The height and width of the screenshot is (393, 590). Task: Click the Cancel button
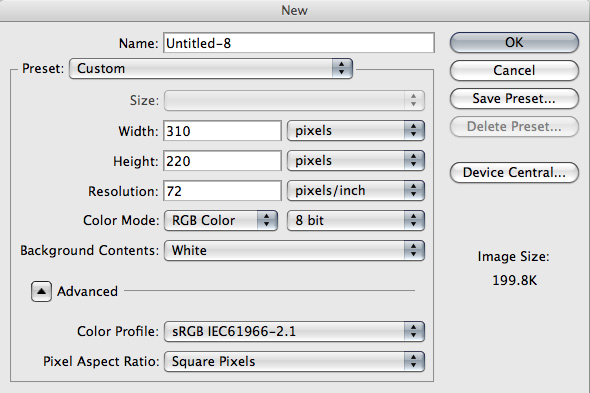point(514,70)
